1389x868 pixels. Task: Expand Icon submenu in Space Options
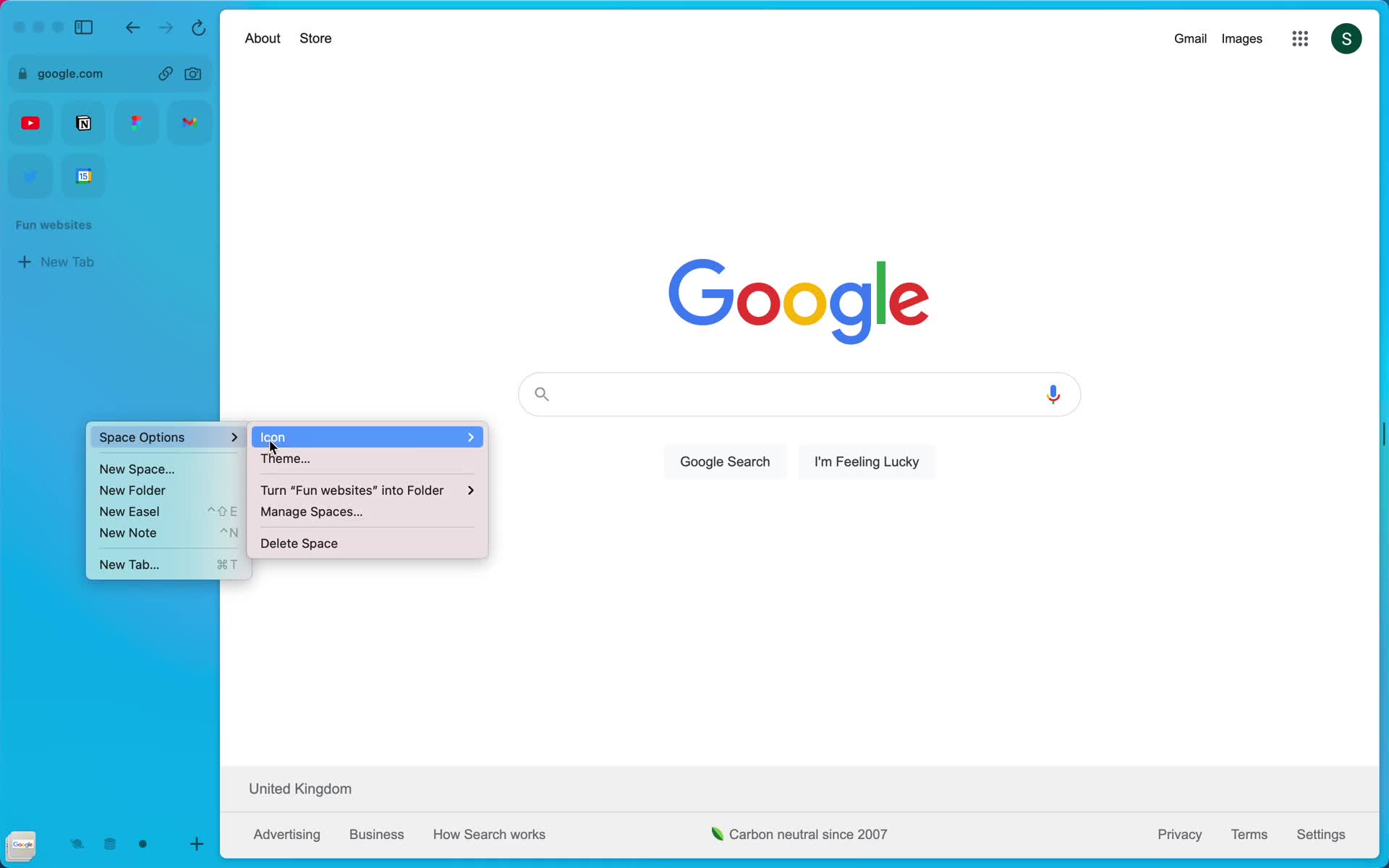pos(367,436)
